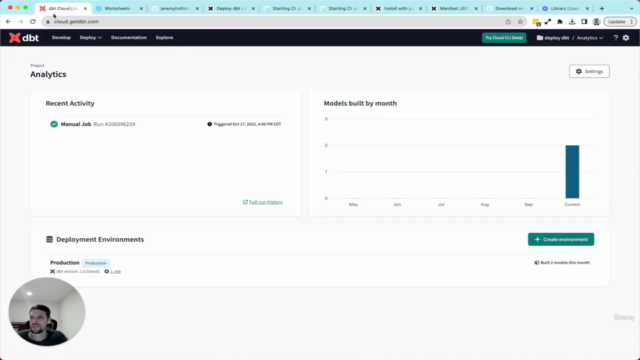The width and height of the screenshot is (640, 360).
Task: Switch to the Download browser tab
Action: [510, 8]
